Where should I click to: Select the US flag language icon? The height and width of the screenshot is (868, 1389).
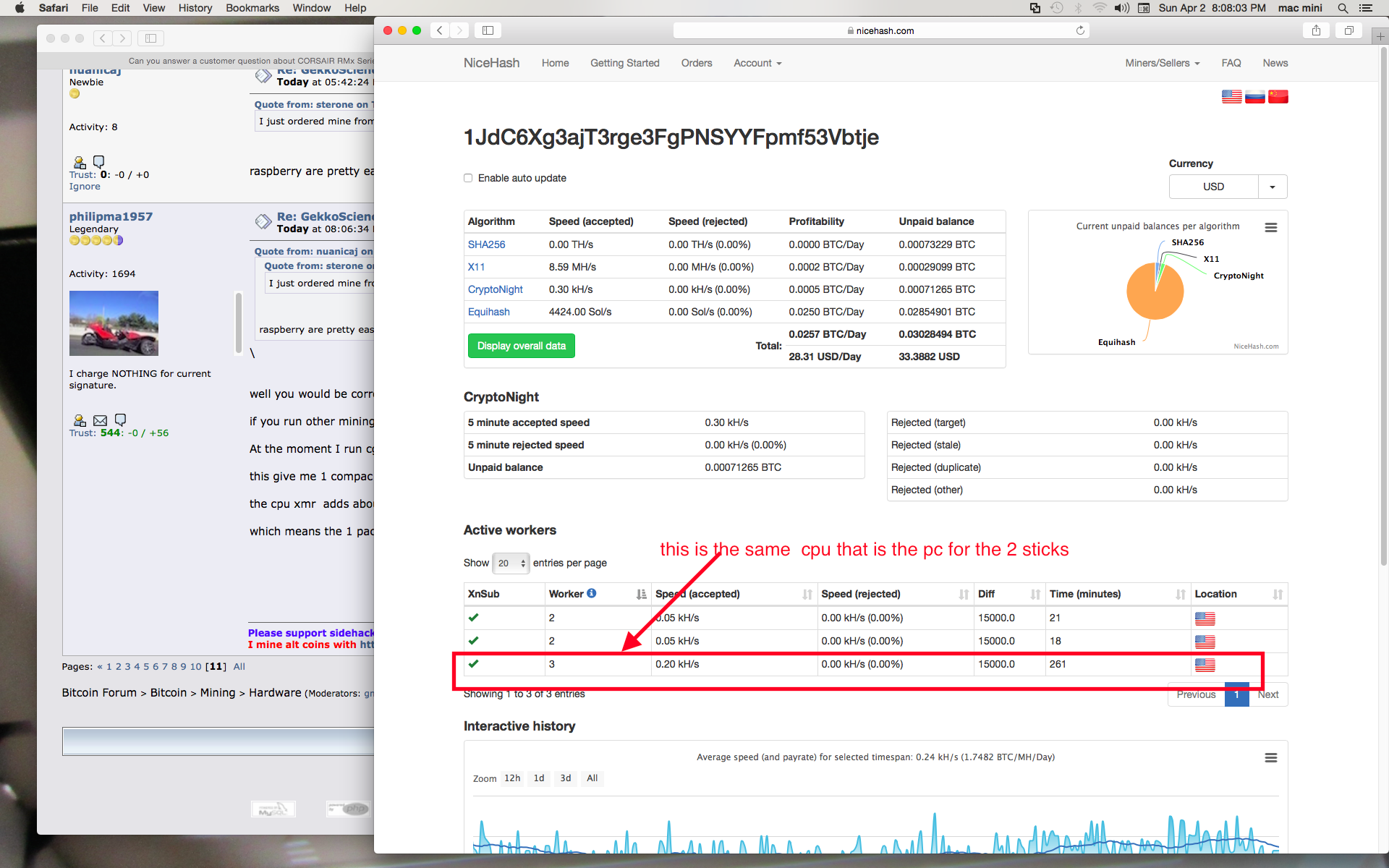(x=1231, y=97)
